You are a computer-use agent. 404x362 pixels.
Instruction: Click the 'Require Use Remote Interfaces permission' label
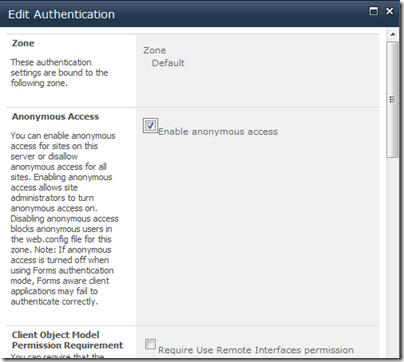(x=256, y=350)
